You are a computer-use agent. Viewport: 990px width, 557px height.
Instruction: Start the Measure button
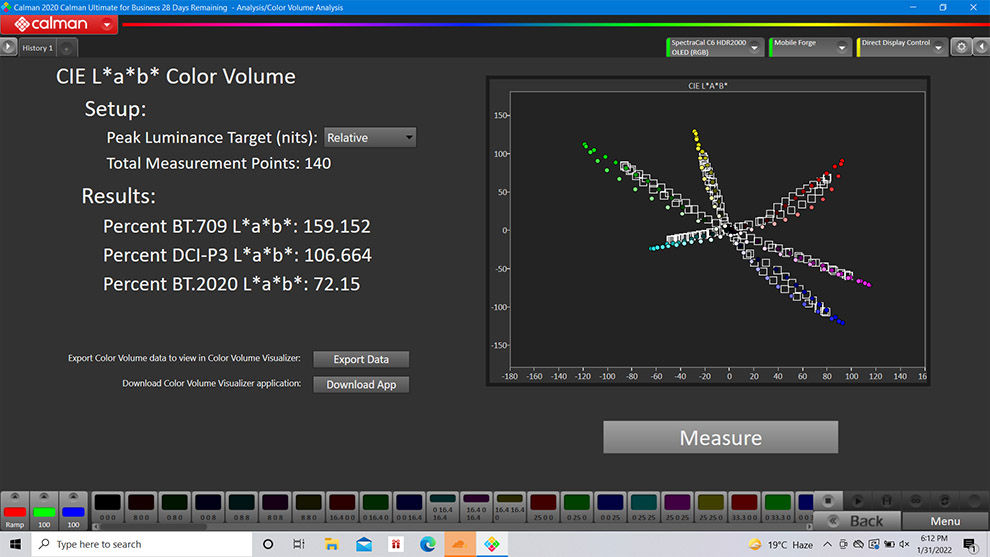[x=720, y=437]
